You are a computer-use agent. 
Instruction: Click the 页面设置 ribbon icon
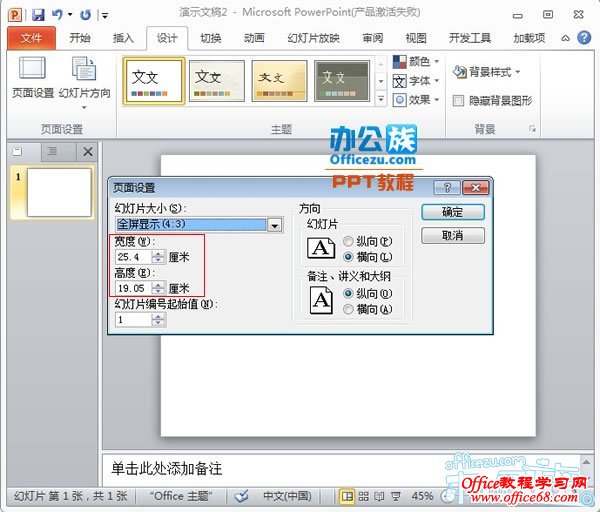click(33, 78)
